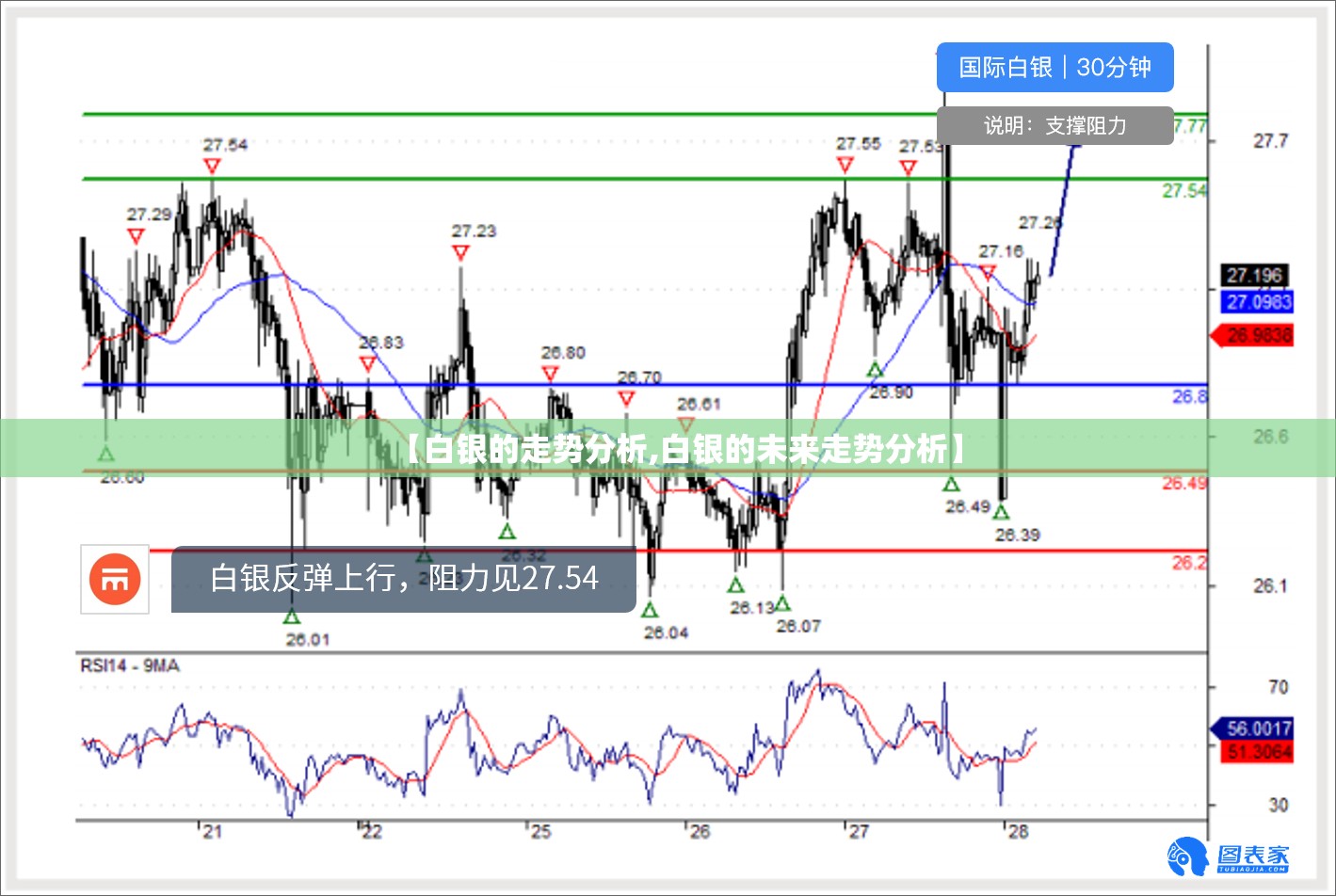Click the red 51.3064 RSI value tag

click(x=1259, y=751)
